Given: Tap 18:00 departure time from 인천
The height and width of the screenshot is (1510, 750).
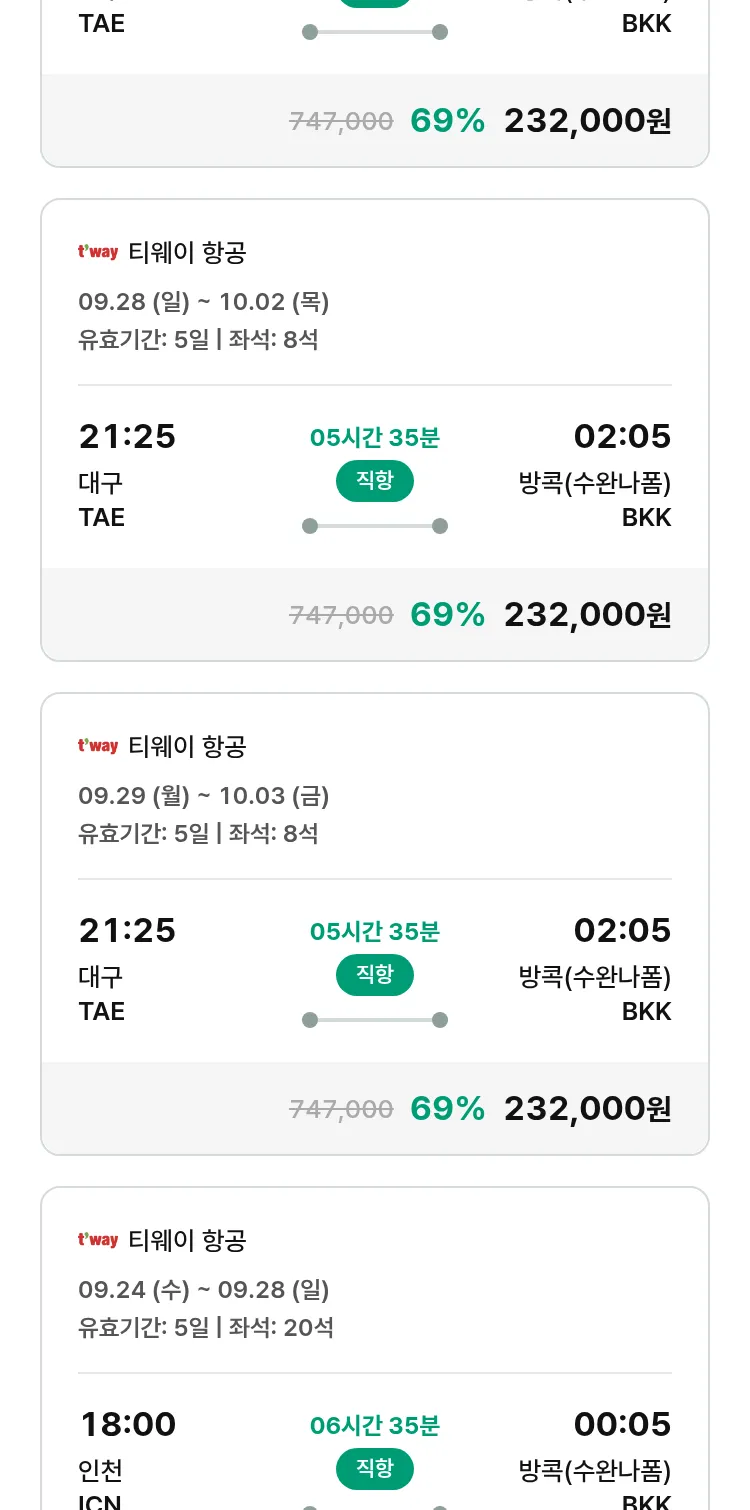Looking at the screenshot, I should tap(128, 1424).
